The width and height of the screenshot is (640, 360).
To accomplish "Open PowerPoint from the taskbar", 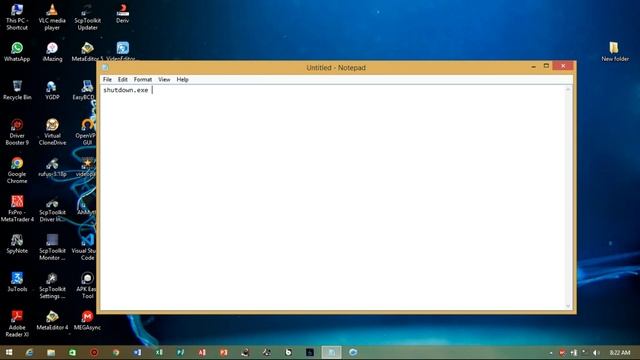I will pyautogui.click(x=224, y=352).
